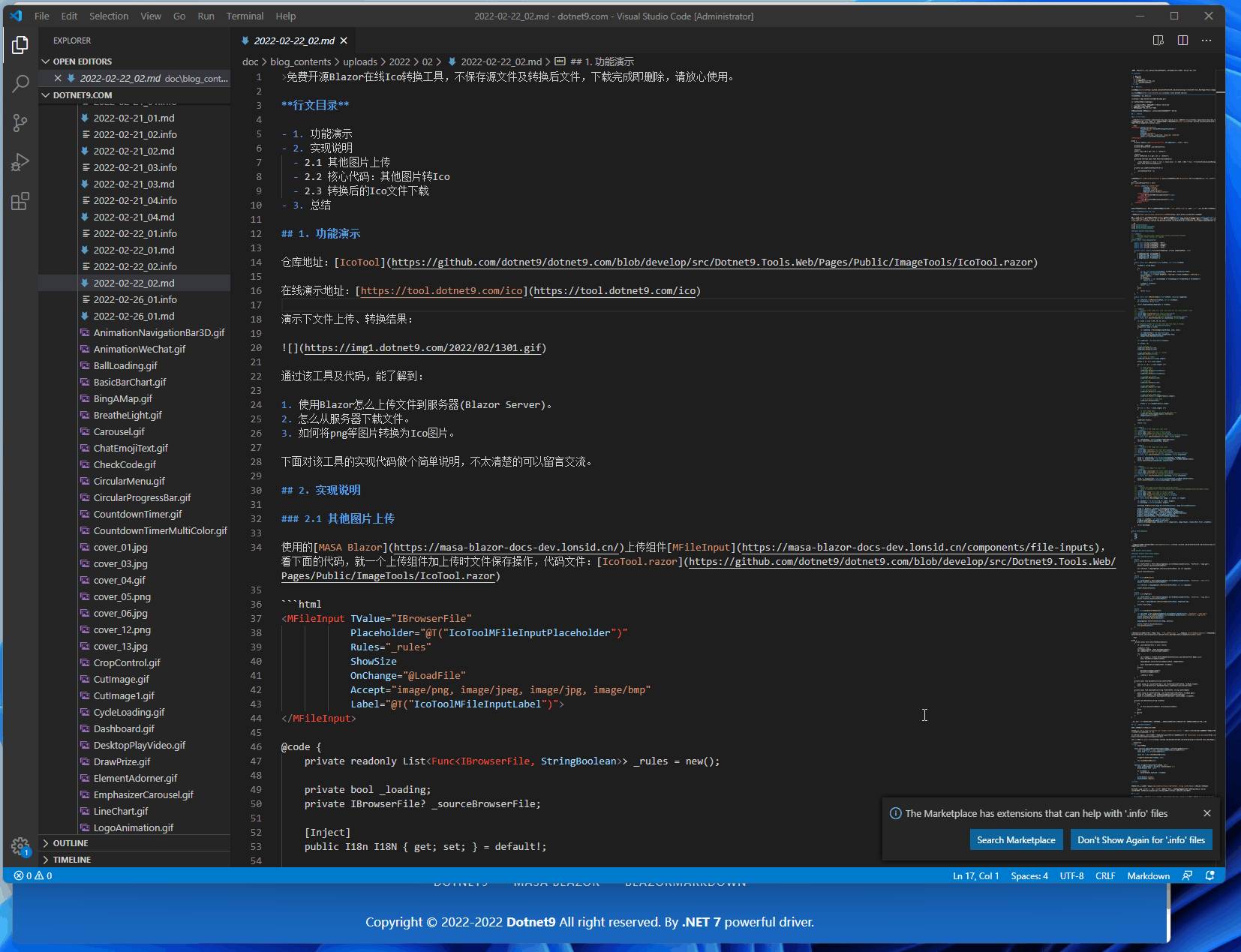Open 2022-02-26_01.md in the explorer

click(134, 316)
